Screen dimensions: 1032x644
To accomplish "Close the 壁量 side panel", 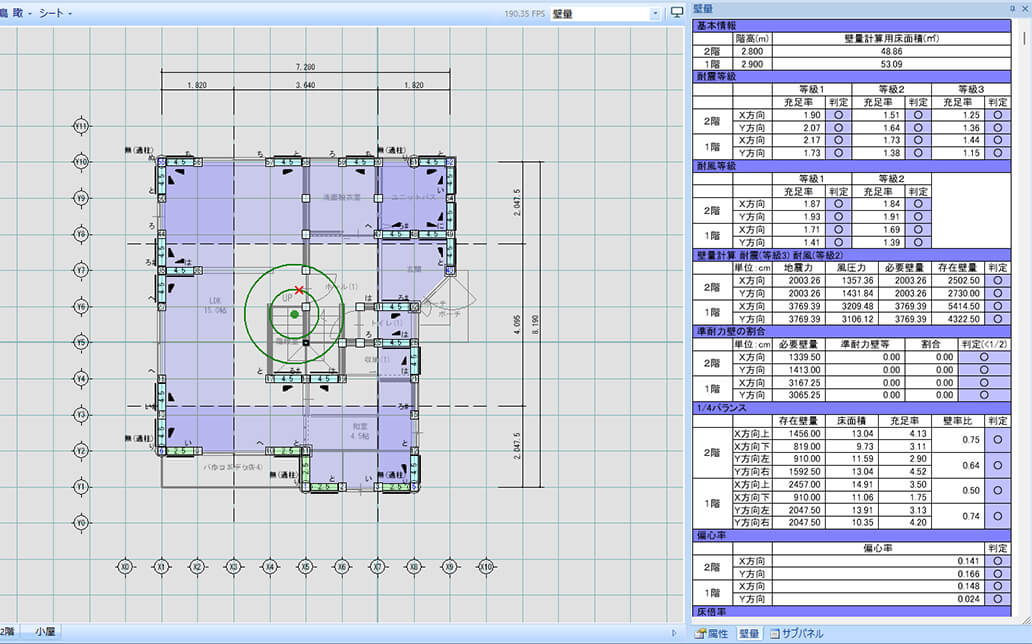I will point(1023,8).
